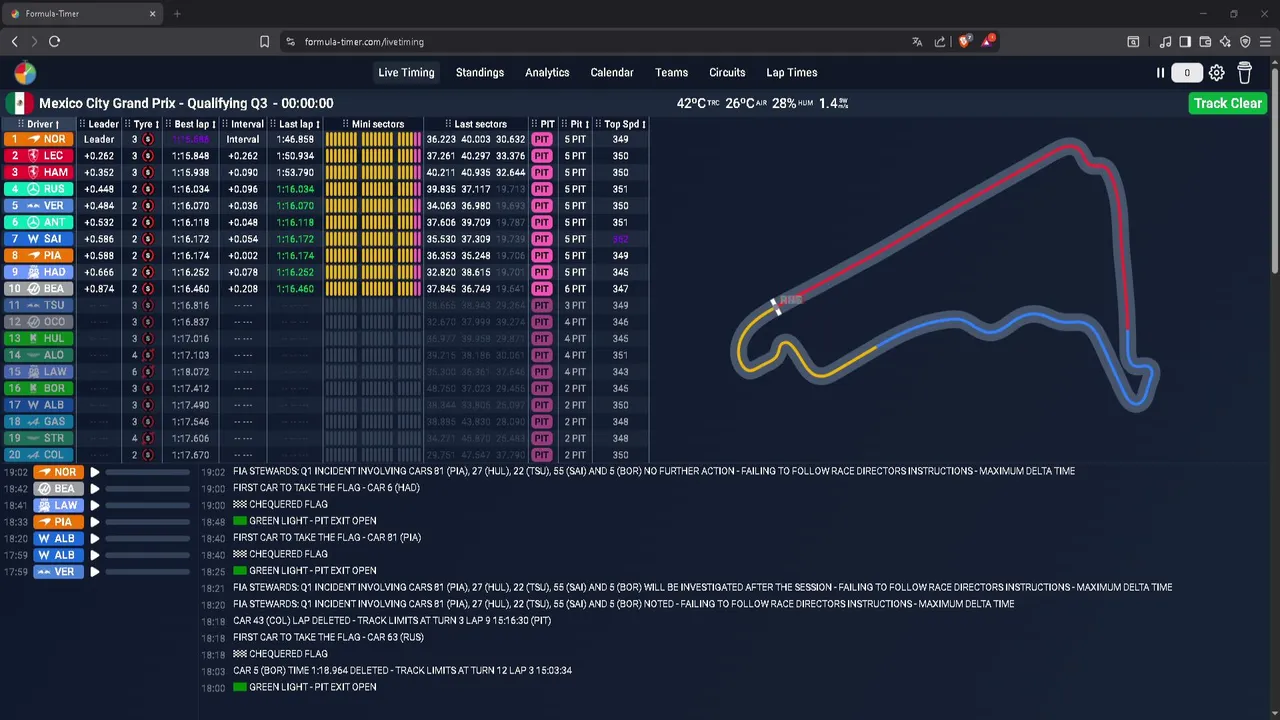The height and width of the screenshot is (720, 1280).
Task: Open the Lap Times page
Action: click(x=792, y=73)
